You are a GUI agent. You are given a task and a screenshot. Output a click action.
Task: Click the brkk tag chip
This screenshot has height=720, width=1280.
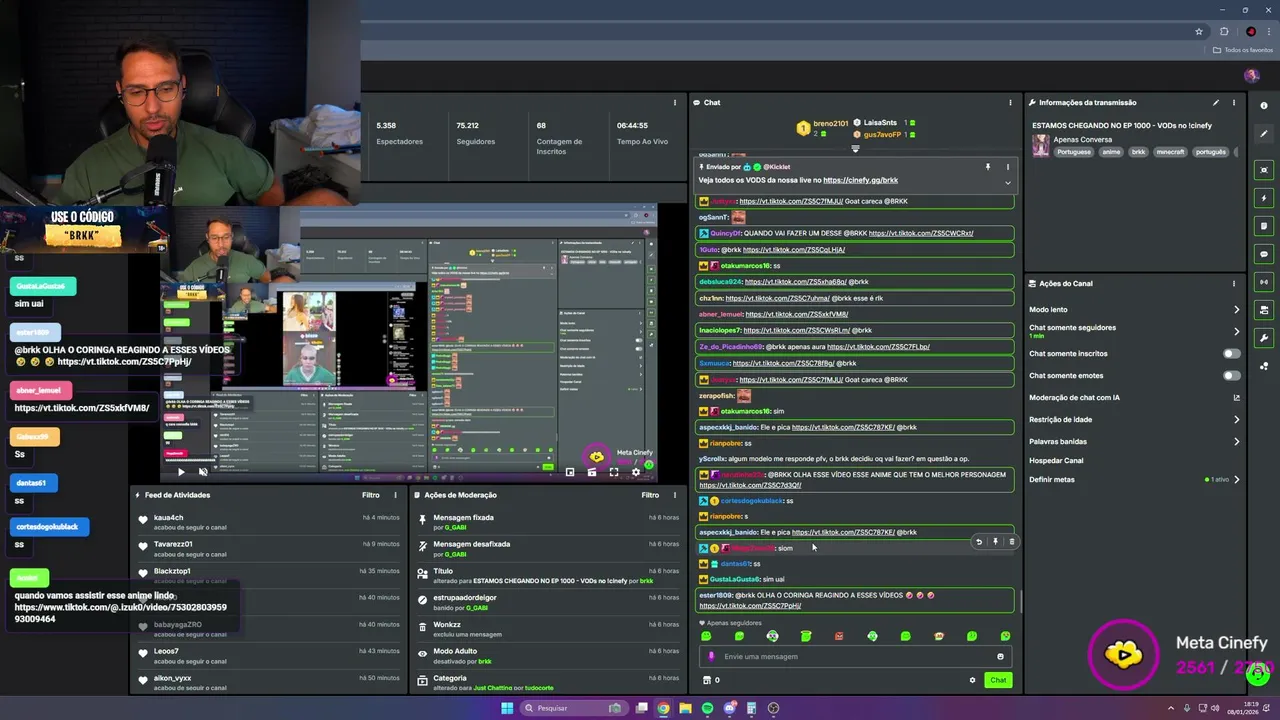1138,152
